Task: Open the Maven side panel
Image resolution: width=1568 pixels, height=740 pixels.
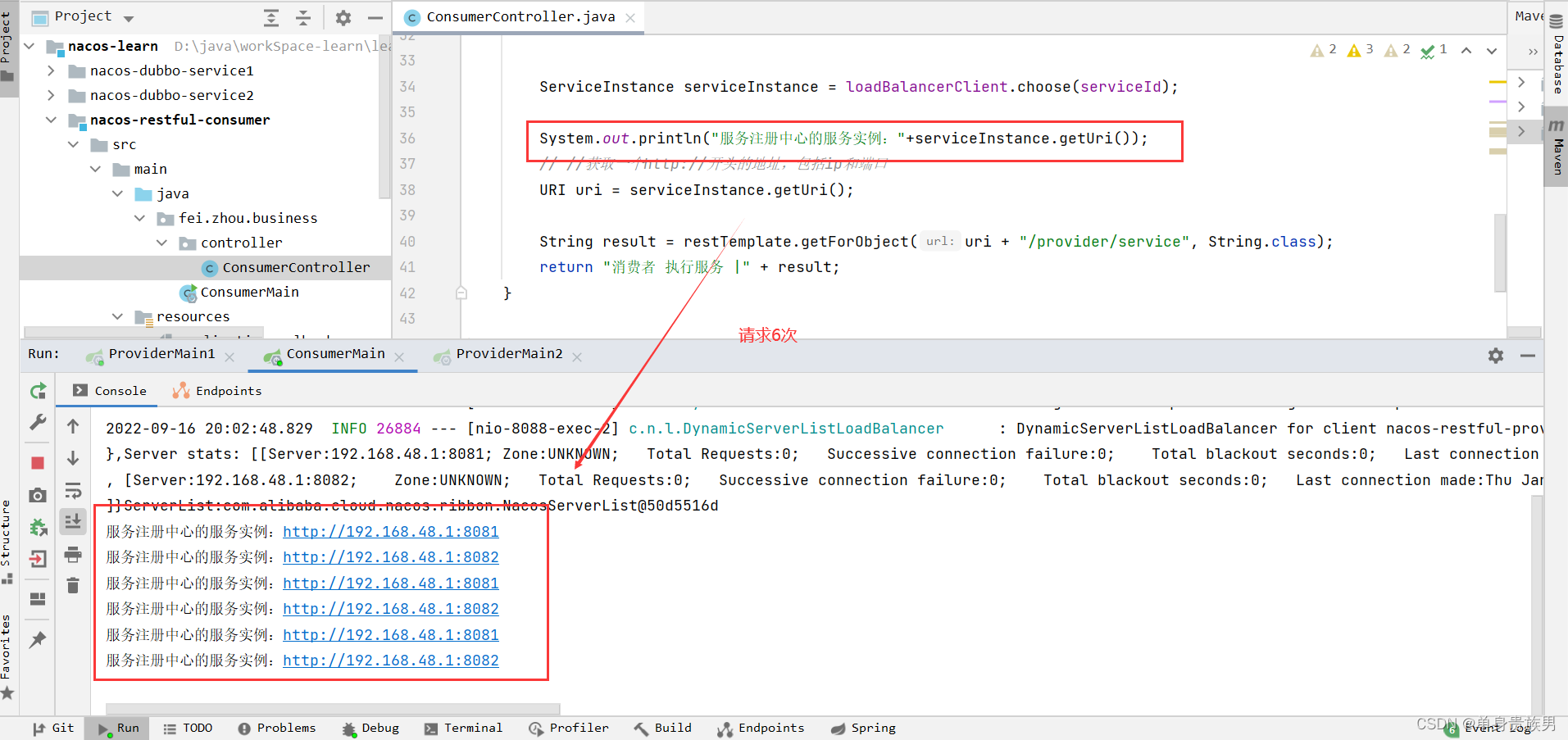Action: (1557, 146)
